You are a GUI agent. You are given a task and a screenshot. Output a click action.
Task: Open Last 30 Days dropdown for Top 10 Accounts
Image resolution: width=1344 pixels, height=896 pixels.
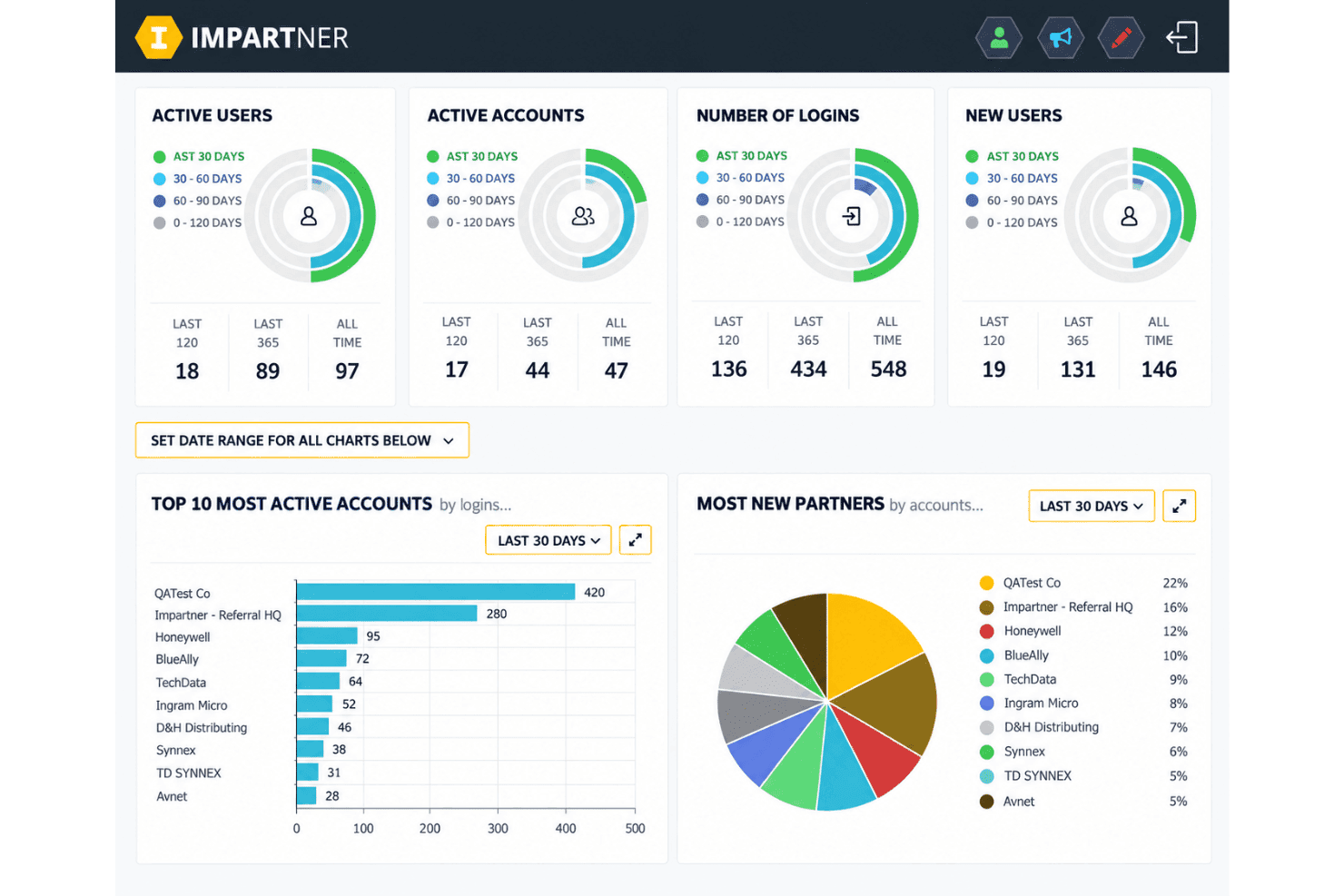[548, 540]
